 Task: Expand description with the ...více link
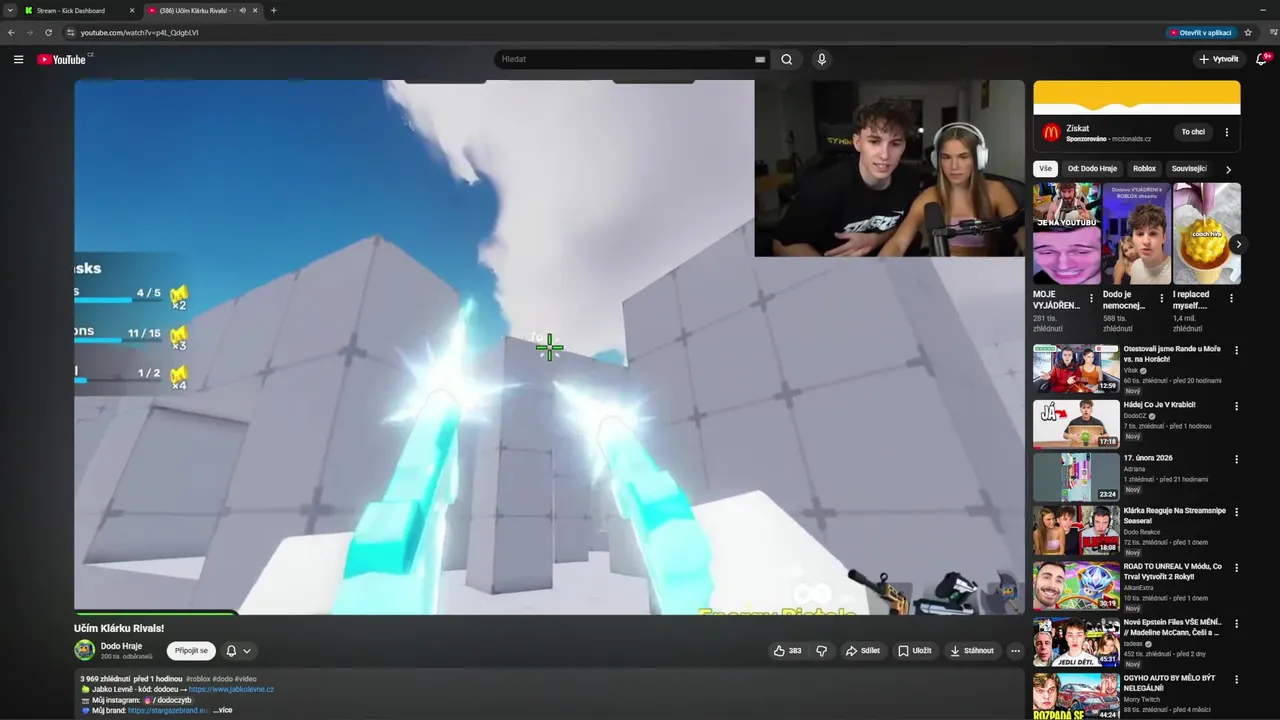(222, 710)
